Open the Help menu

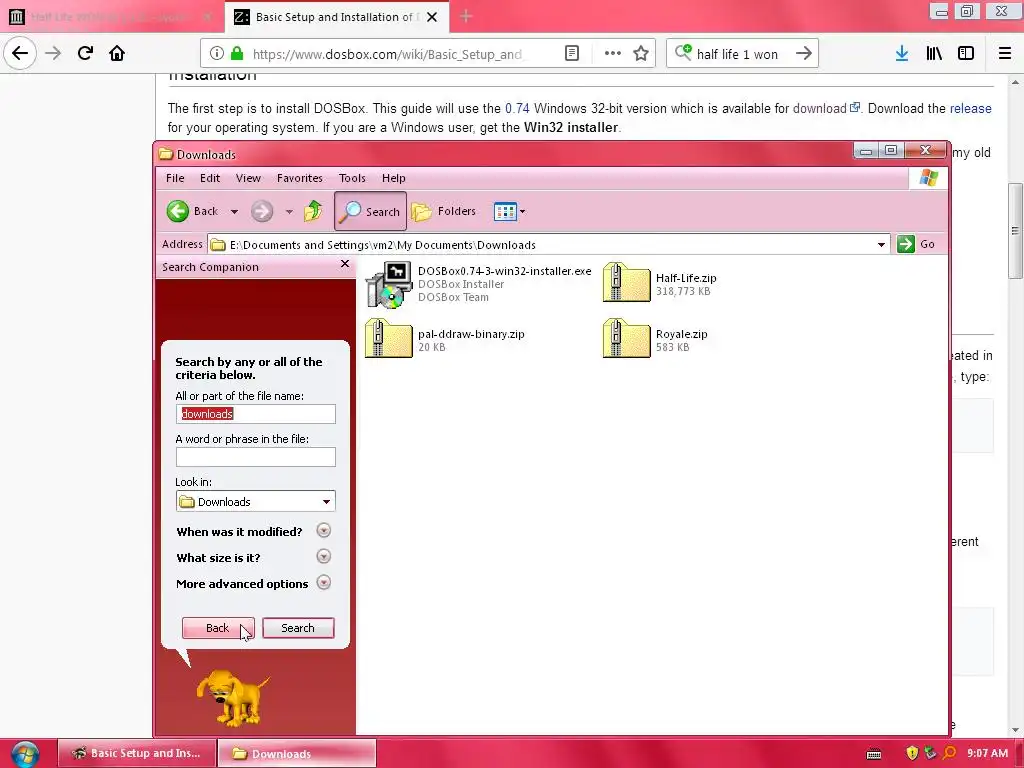[x=394, y=178]
